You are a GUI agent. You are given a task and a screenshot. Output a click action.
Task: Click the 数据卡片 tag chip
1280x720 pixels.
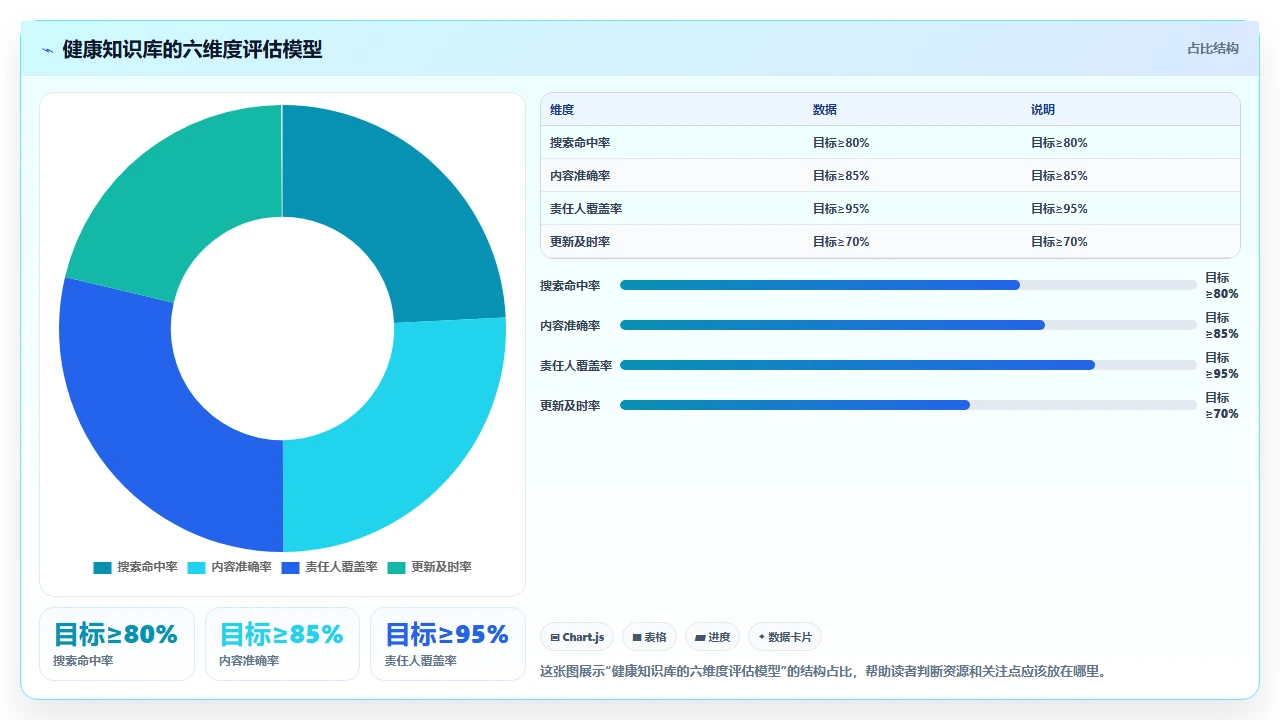[x=785, y=637]
